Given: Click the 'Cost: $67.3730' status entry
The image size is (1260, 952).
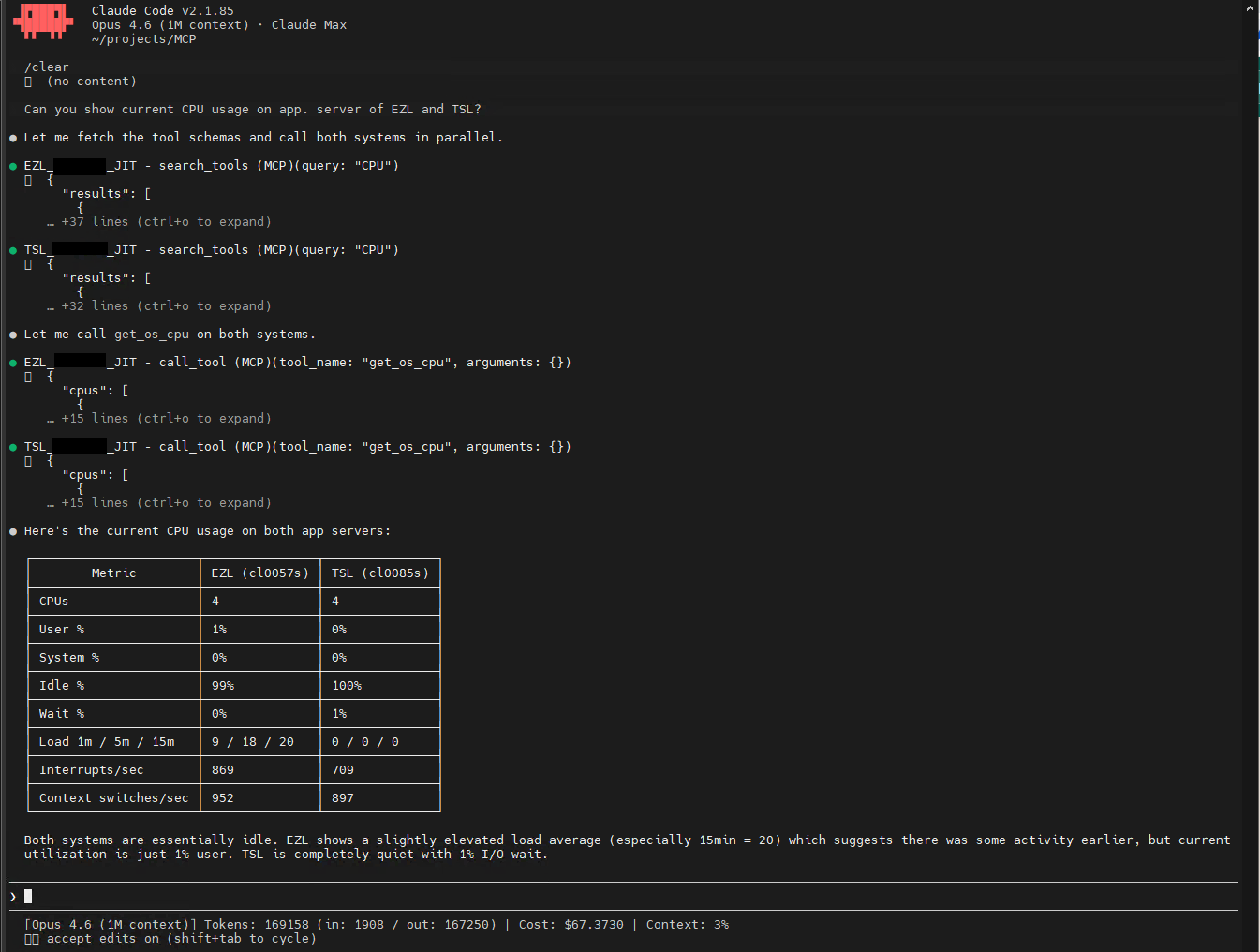Looking at the screenshot, I should [571, 925].
